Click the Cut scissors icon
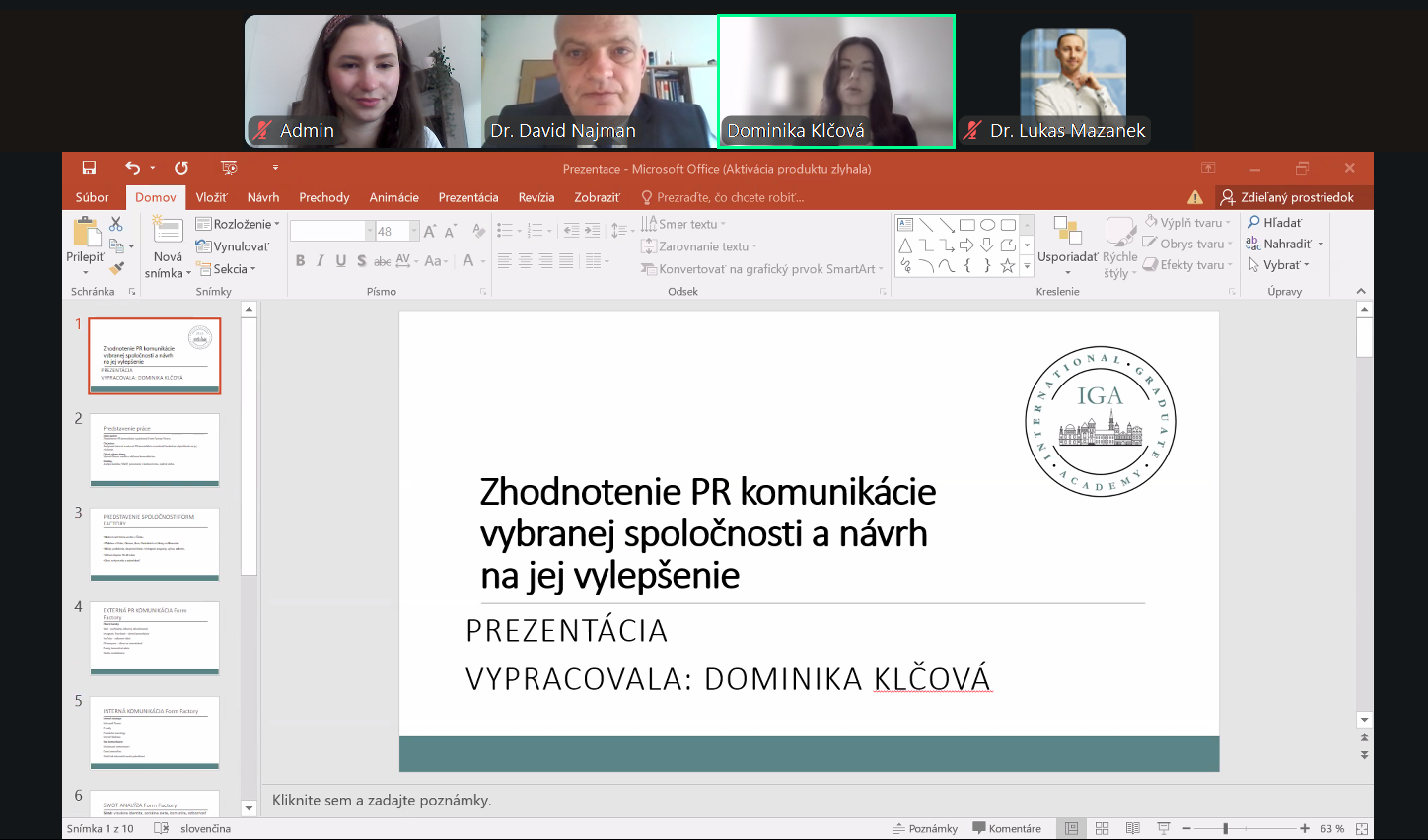Image resolution: width=1428 pixels, height=840 pixels. coord(116,225)
